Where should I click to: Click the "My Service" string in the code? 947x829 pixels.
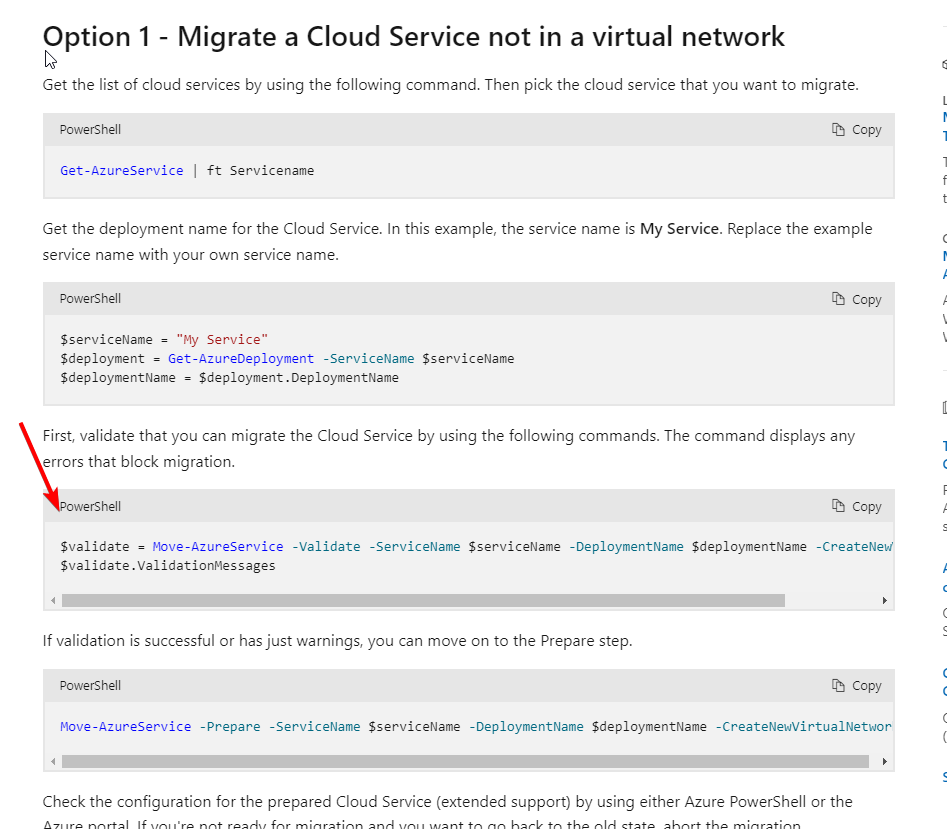click(222, 340)
